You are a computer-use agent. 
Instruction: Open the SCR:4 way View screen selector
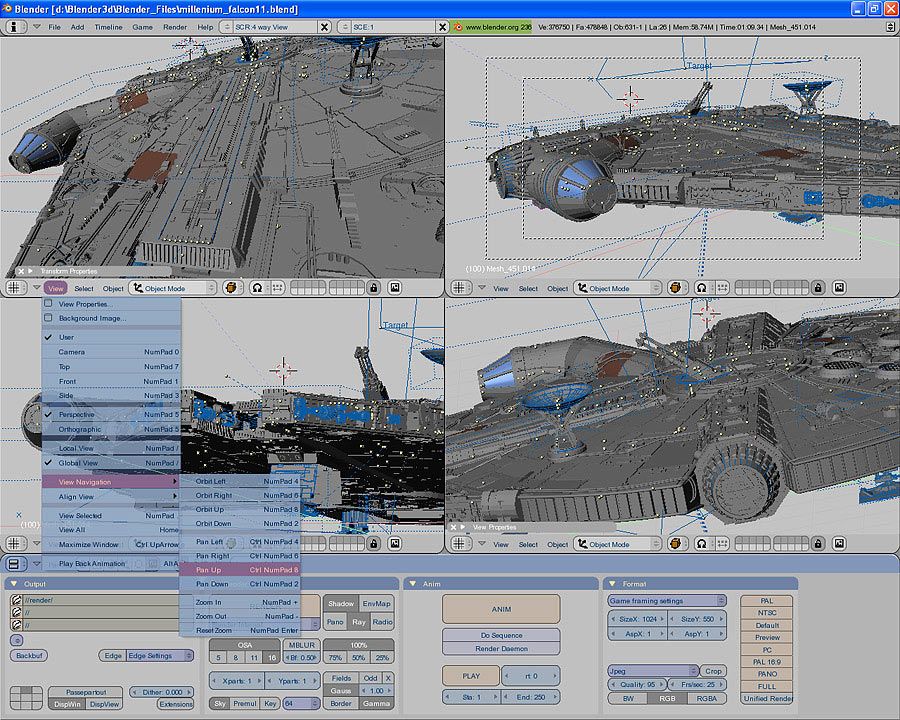[x=226, y=27]
